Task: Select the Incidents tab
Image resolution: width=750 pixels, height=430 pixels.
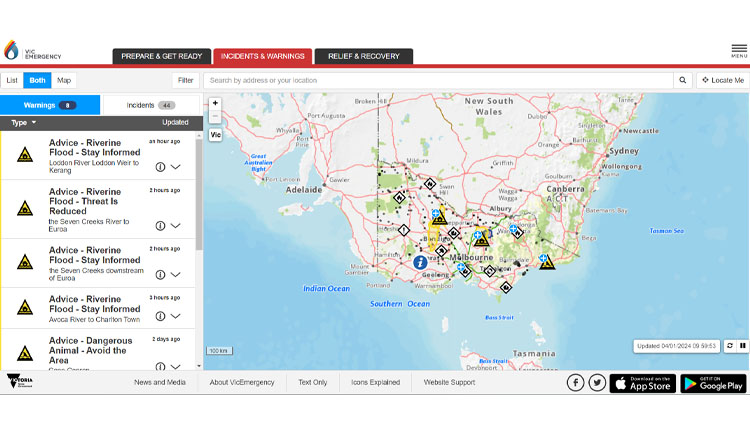Action: click(x=151, y=105)
